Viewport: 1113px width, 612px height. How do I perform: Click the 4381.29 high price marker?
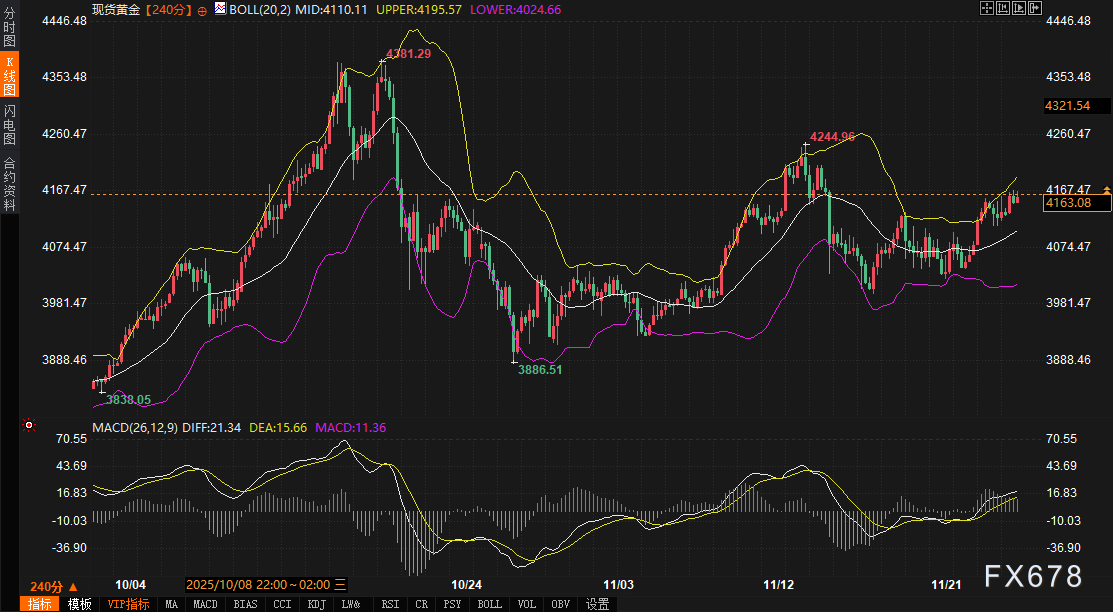[x=408, y=54]
